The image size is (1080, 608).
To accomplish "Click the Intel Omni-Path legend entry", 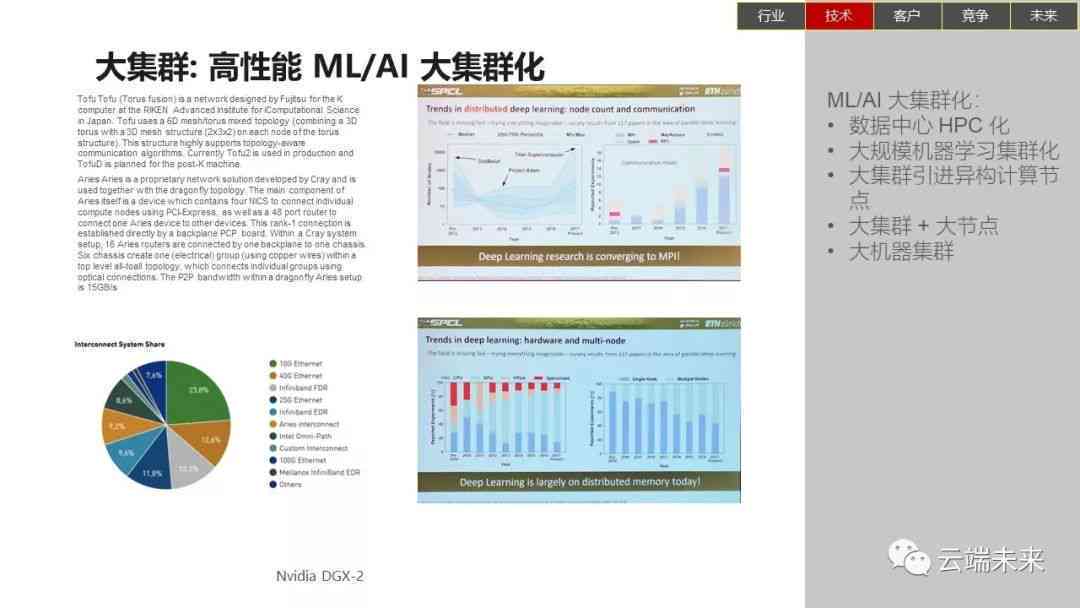I will click(x=300, y=436).
